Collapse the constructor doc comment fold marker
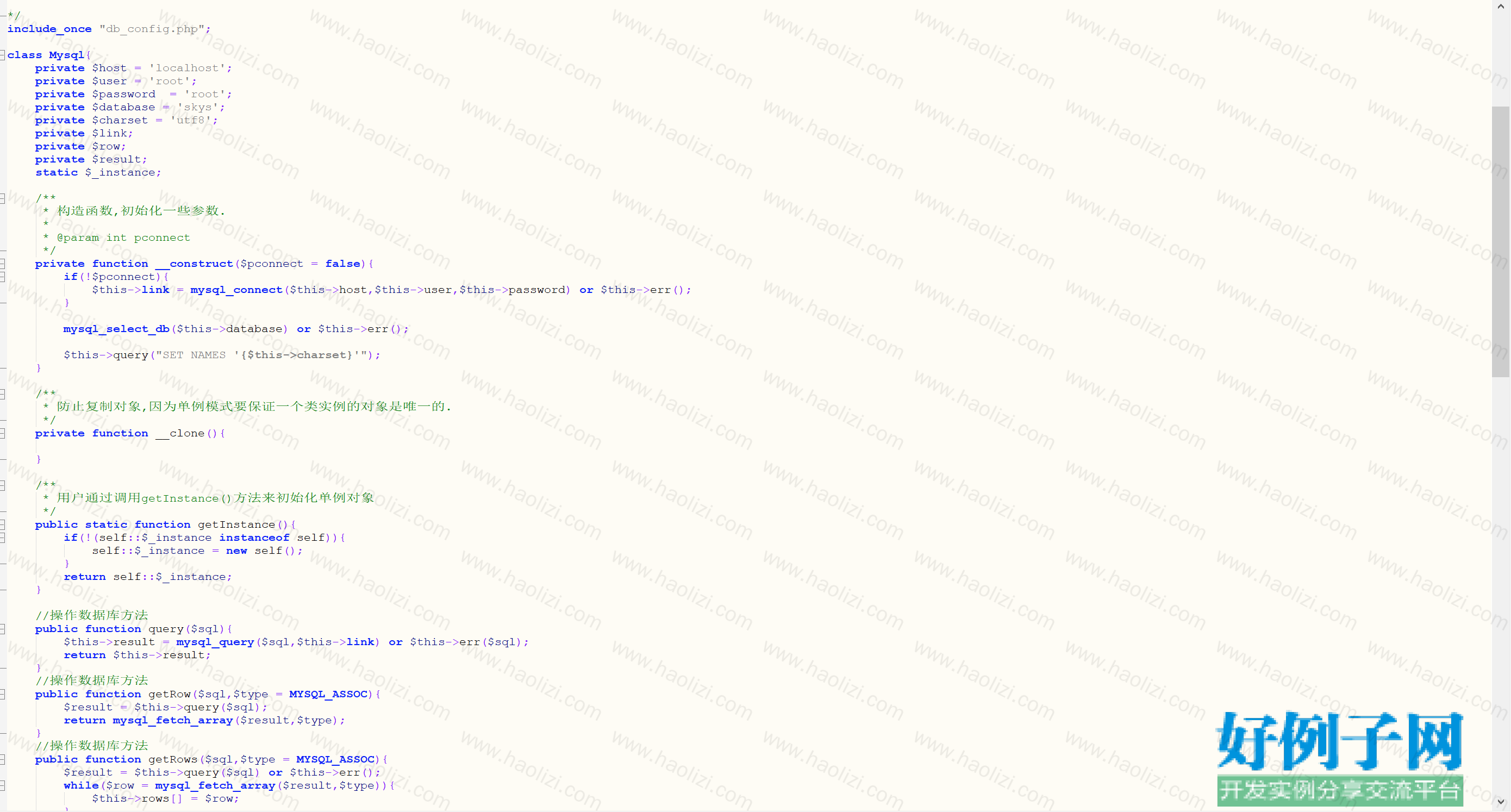The image size is (1511, 812). point(2,199)
